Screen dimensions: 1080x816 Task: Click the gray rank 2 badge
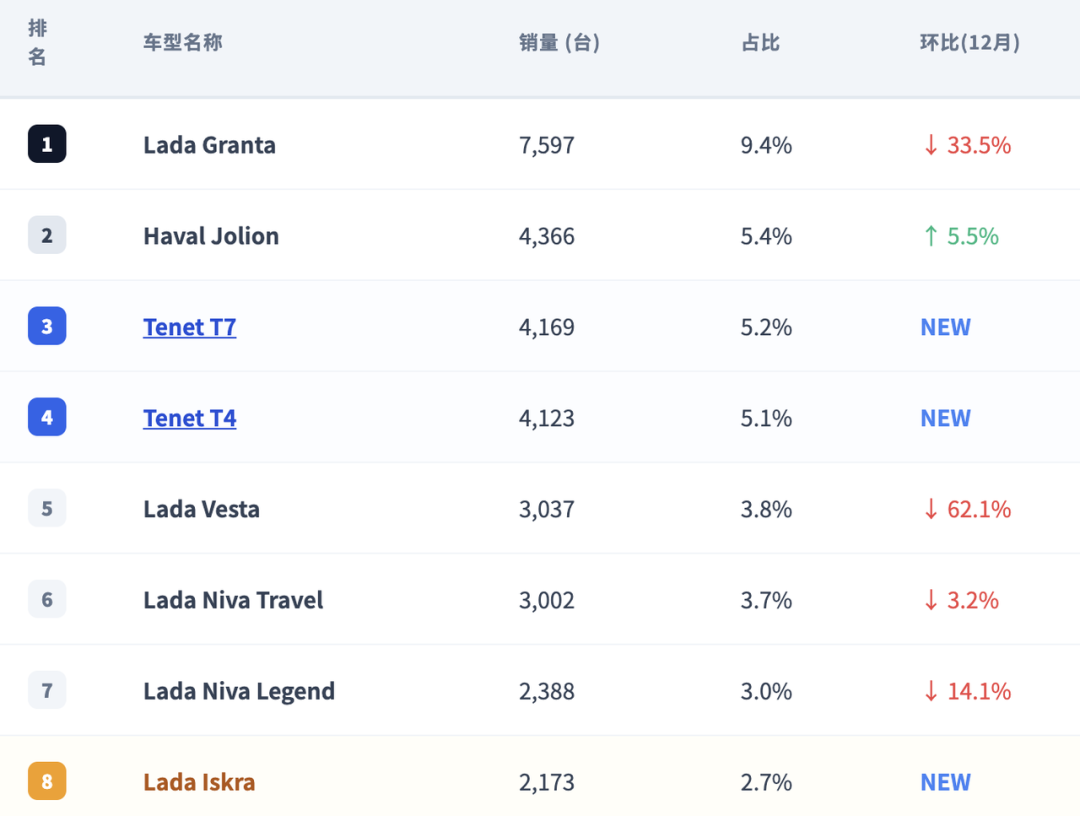tap(47, 235)
